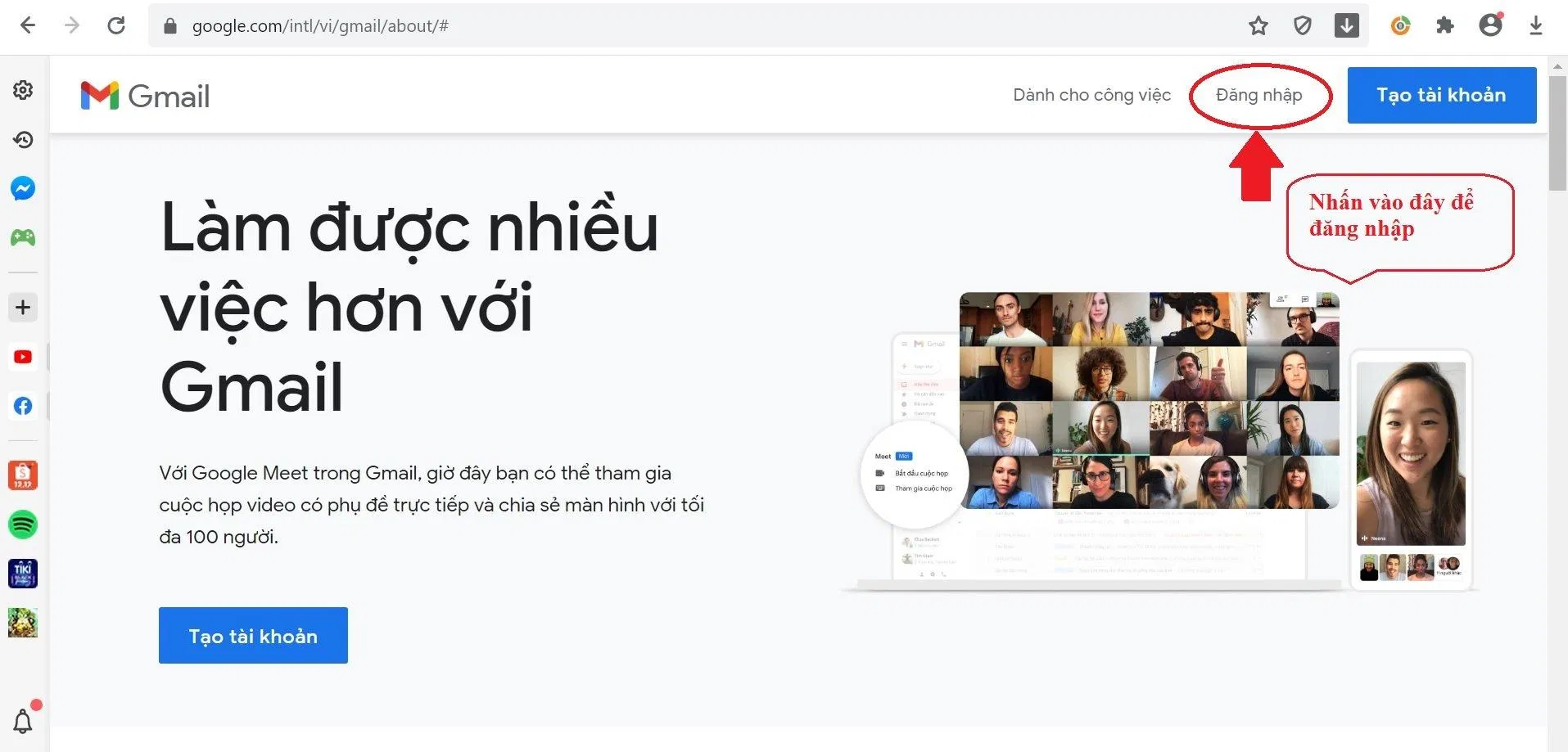Open Spotify from the sidebar
This screenshot has height=752, width=1568.
pos(23,525)
